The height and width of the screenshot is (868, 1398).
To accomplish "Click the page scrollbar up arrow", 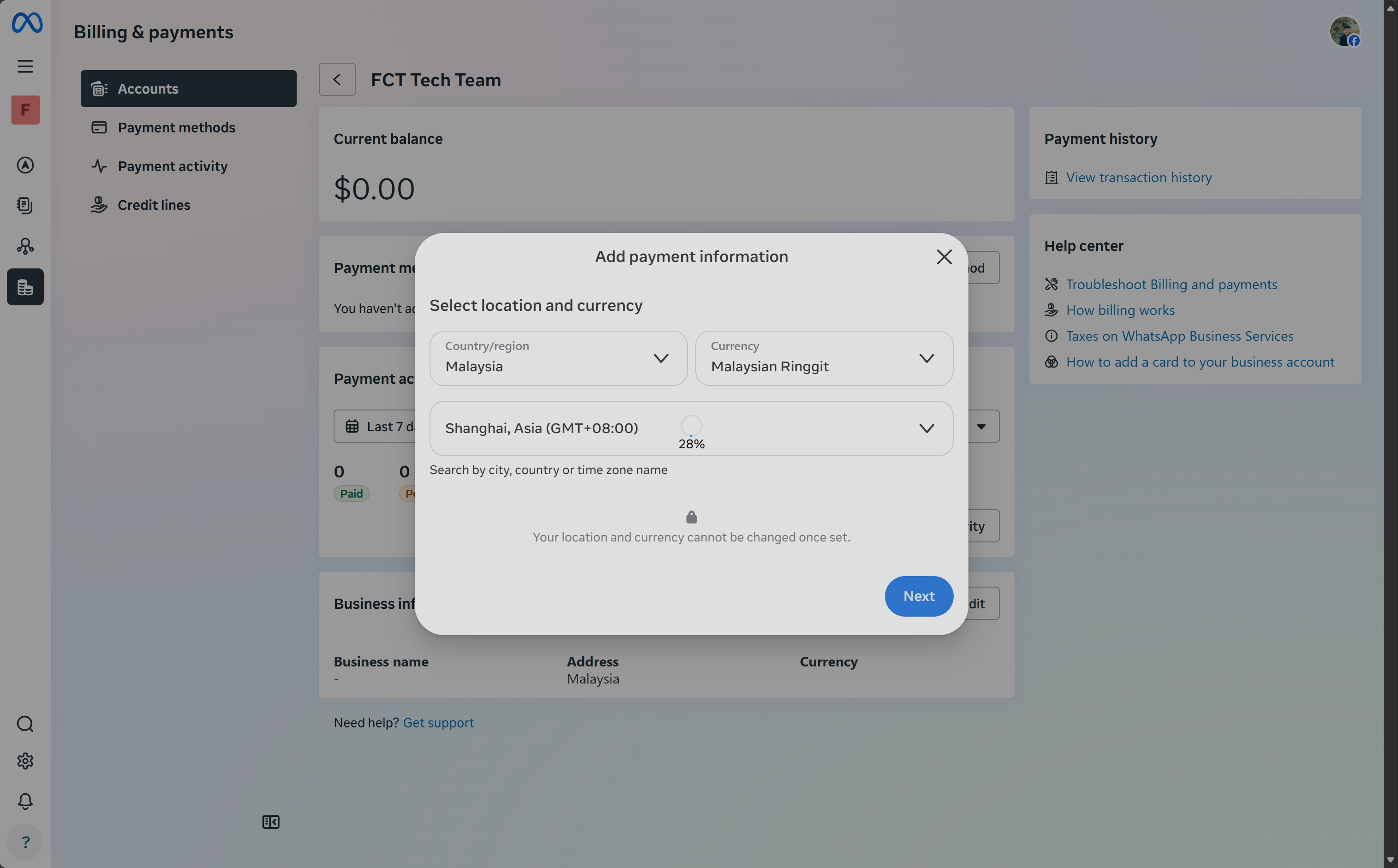I will tap(1391, 9).
